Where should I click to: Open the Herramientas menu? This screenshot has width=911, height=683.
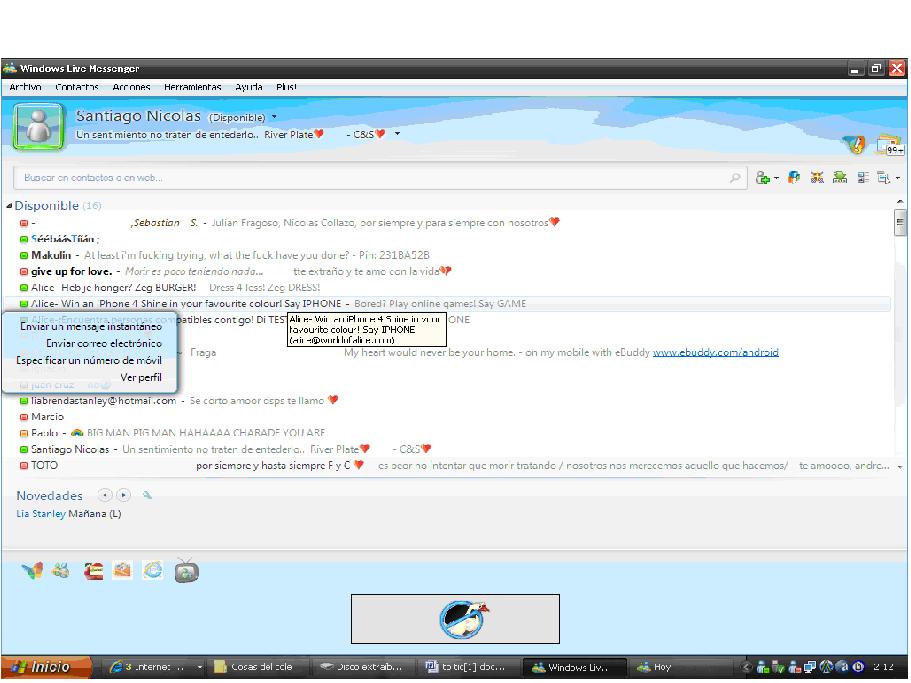(x=192, y=87)
